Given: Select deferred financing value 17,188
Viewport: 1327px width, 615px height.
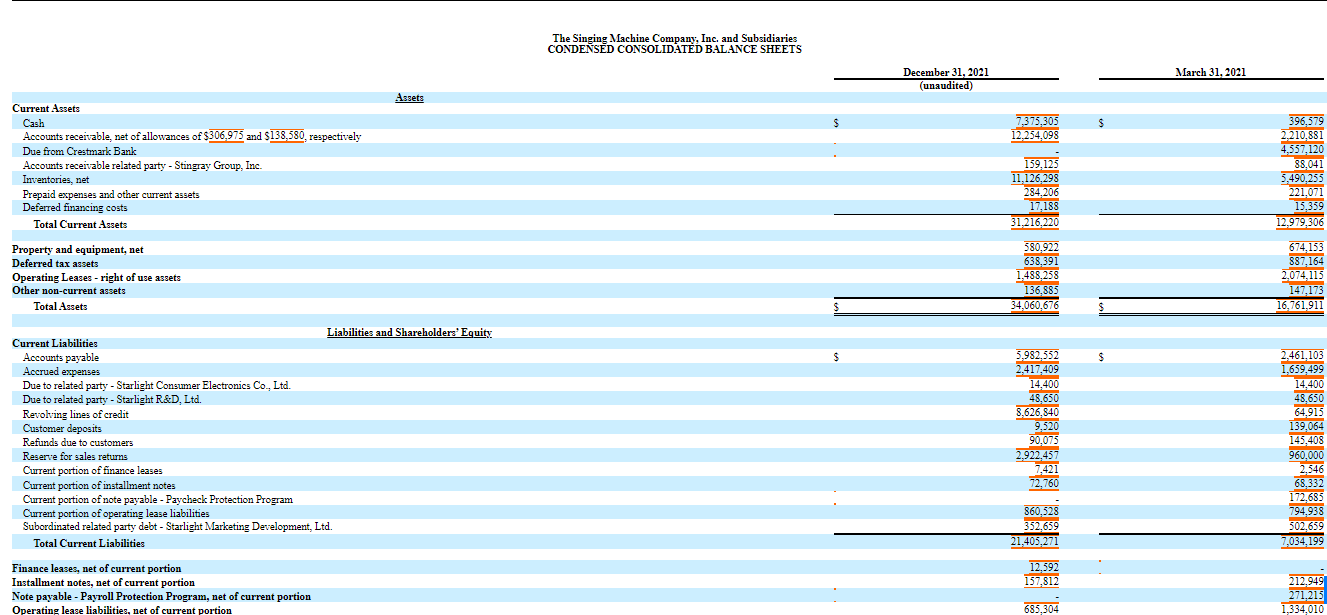Looking at the screenshot, I should pyautogui.click(x=1045, y=206).
